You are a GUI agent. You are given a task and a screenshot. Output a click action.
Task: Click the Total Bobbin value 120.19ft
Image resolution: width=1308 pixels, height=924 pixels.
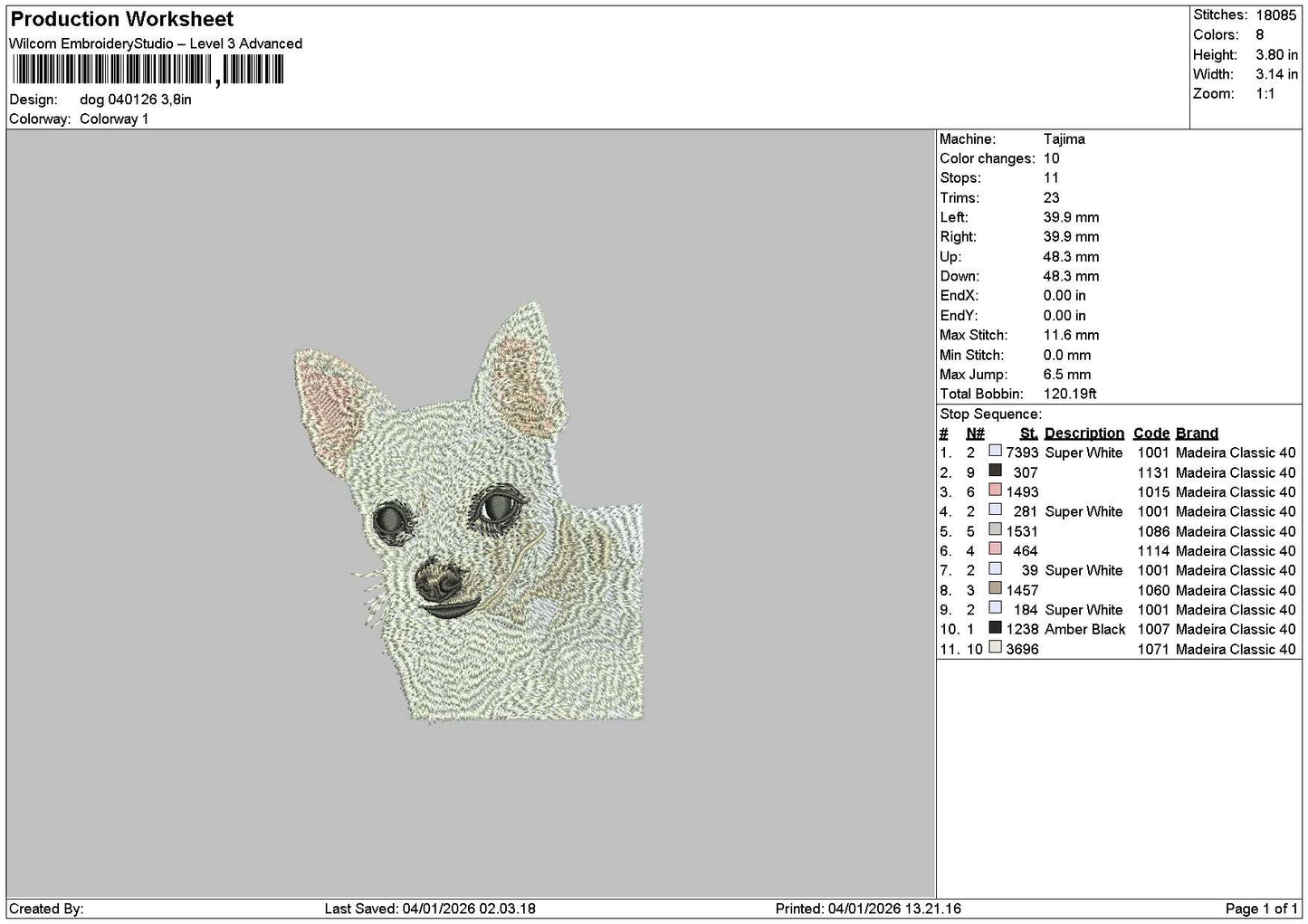[x=1070, y=394]
